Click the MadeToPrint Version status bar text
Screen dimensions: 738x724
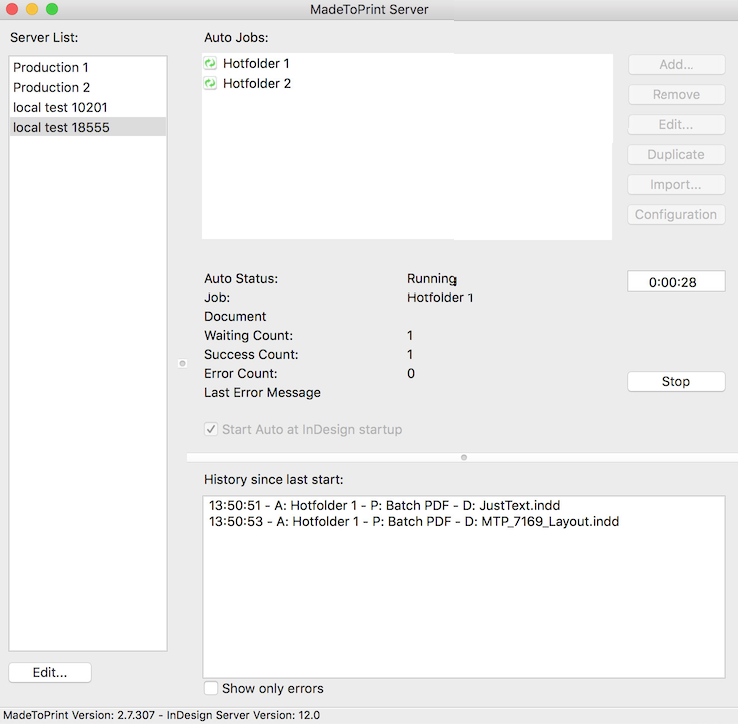pos(161,715)
